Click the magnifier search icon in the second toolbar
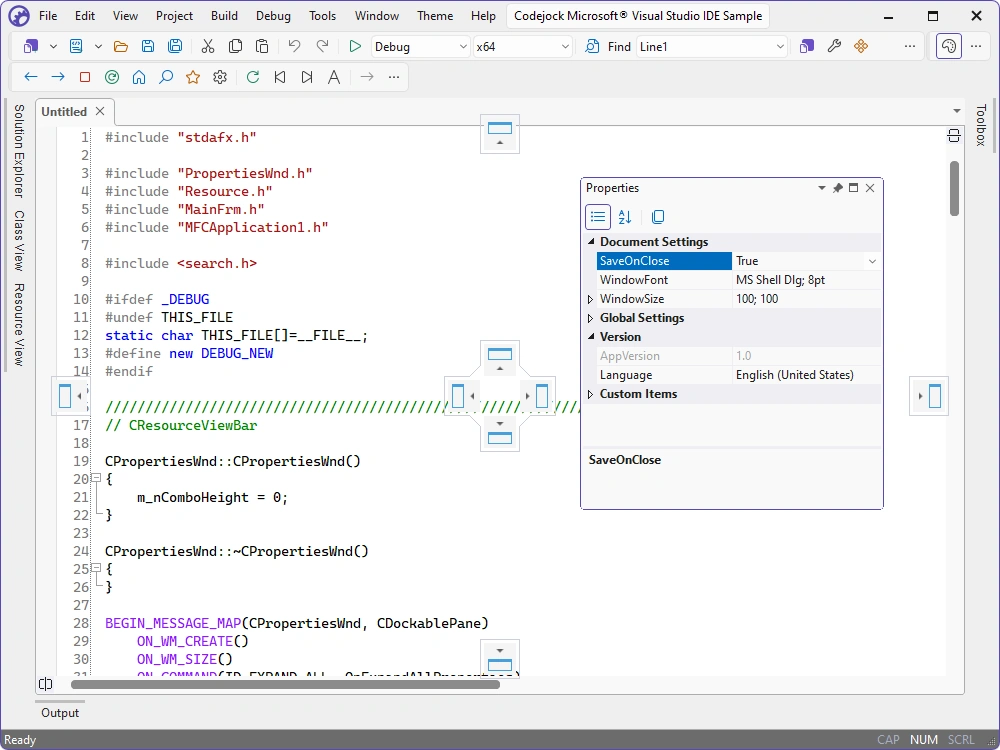The height and width of the screenshot is (750, 1000). [166, 77]
